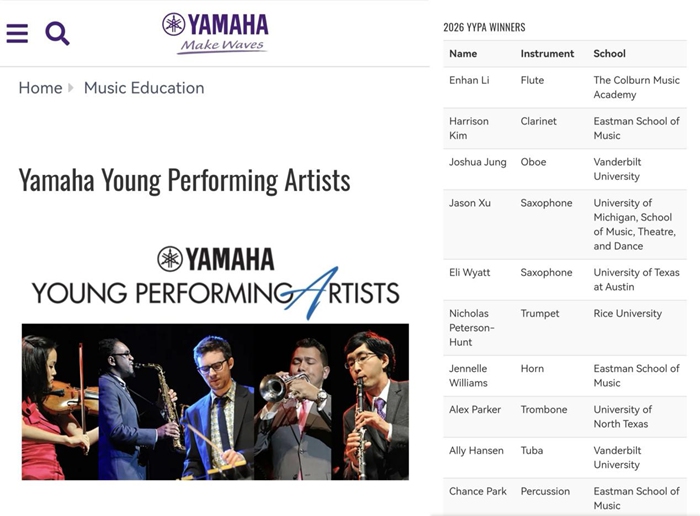
Task: Click the Yamaha Make Waves logo
Action: [x=215, y=32]
